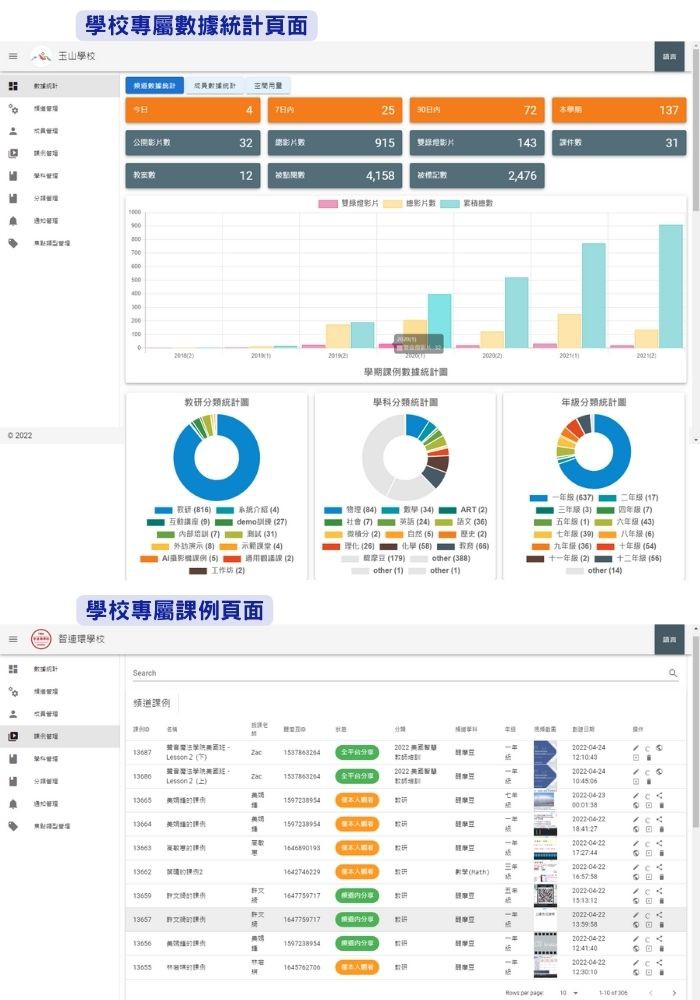
Task: Go to next page of lesson table
Action: click(x=673, y=991)
